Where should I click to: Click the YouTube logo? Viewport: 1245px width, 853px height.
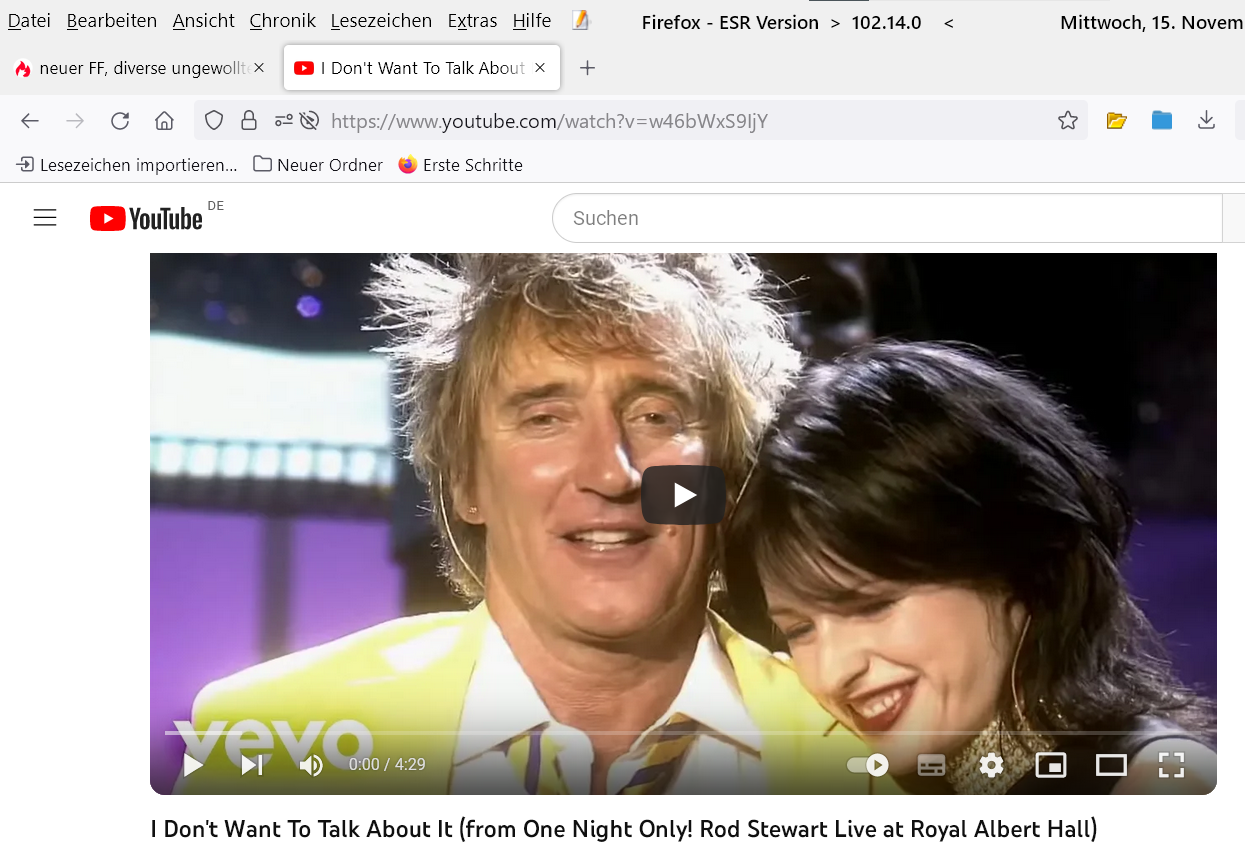tap(146, 218)
